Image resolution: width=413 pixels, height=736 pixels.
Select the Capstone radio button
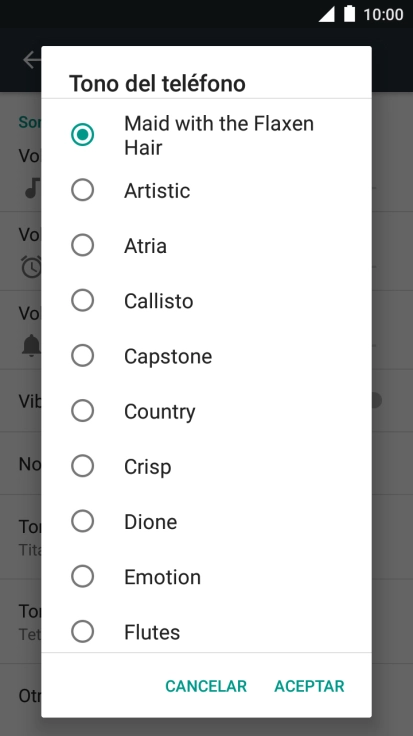click(x=83, y=356)
